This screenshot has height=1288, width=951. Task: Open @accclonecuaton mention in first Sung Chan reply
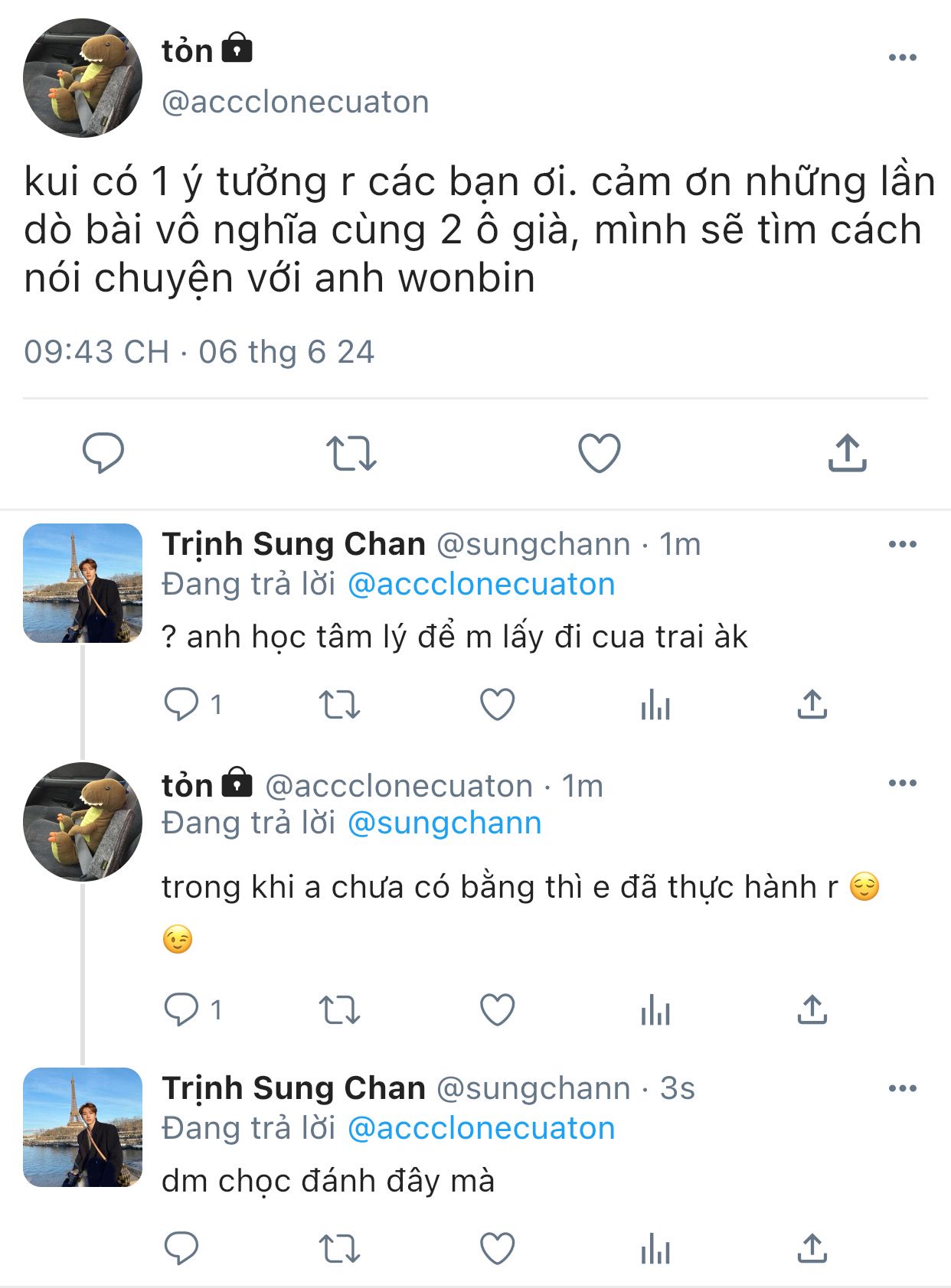[481, 584]
